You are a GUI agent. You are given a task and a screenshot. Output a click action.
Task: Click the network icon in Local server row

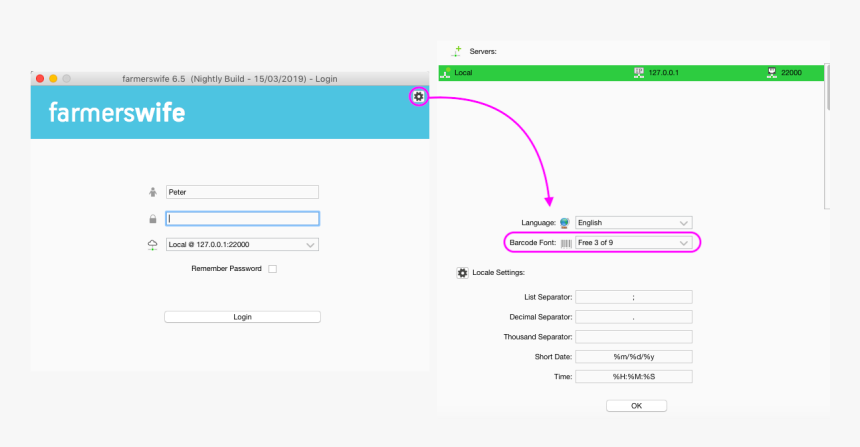pos(445,72)
